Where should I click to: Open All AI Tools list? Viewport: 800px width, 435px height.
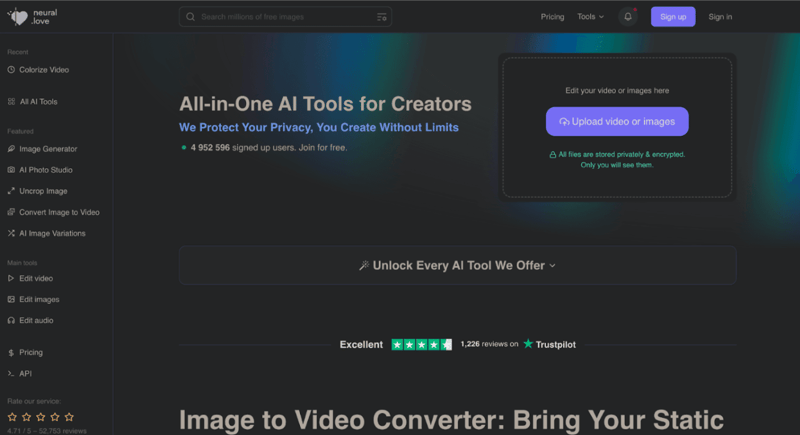[x=38, y=101]
